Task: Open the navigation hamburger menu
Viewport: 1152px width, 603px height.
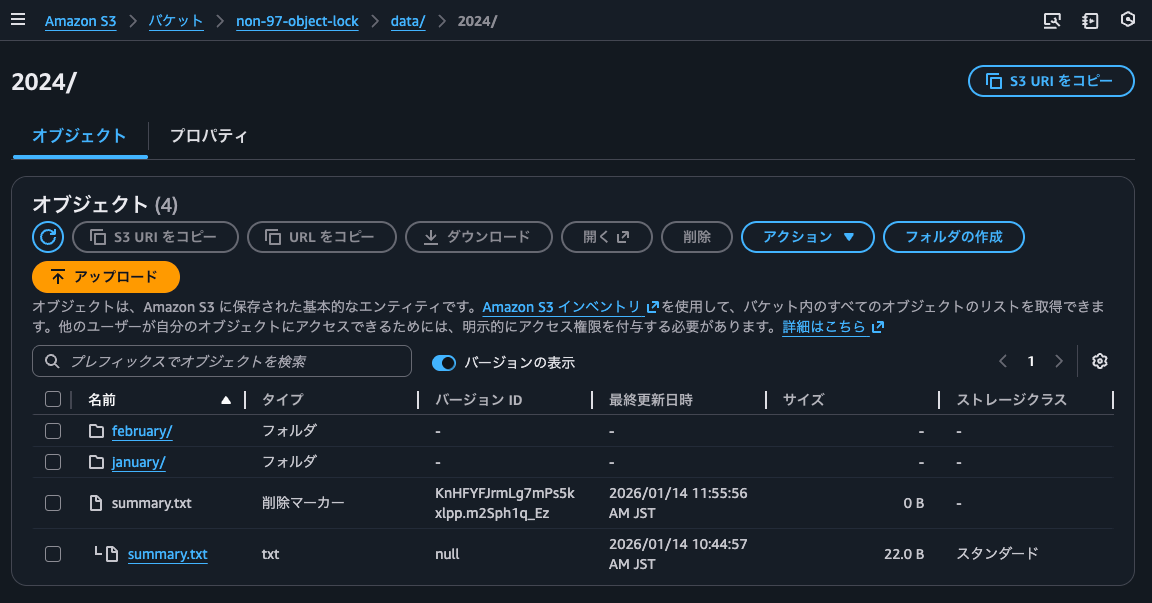Action: point(18,18)
